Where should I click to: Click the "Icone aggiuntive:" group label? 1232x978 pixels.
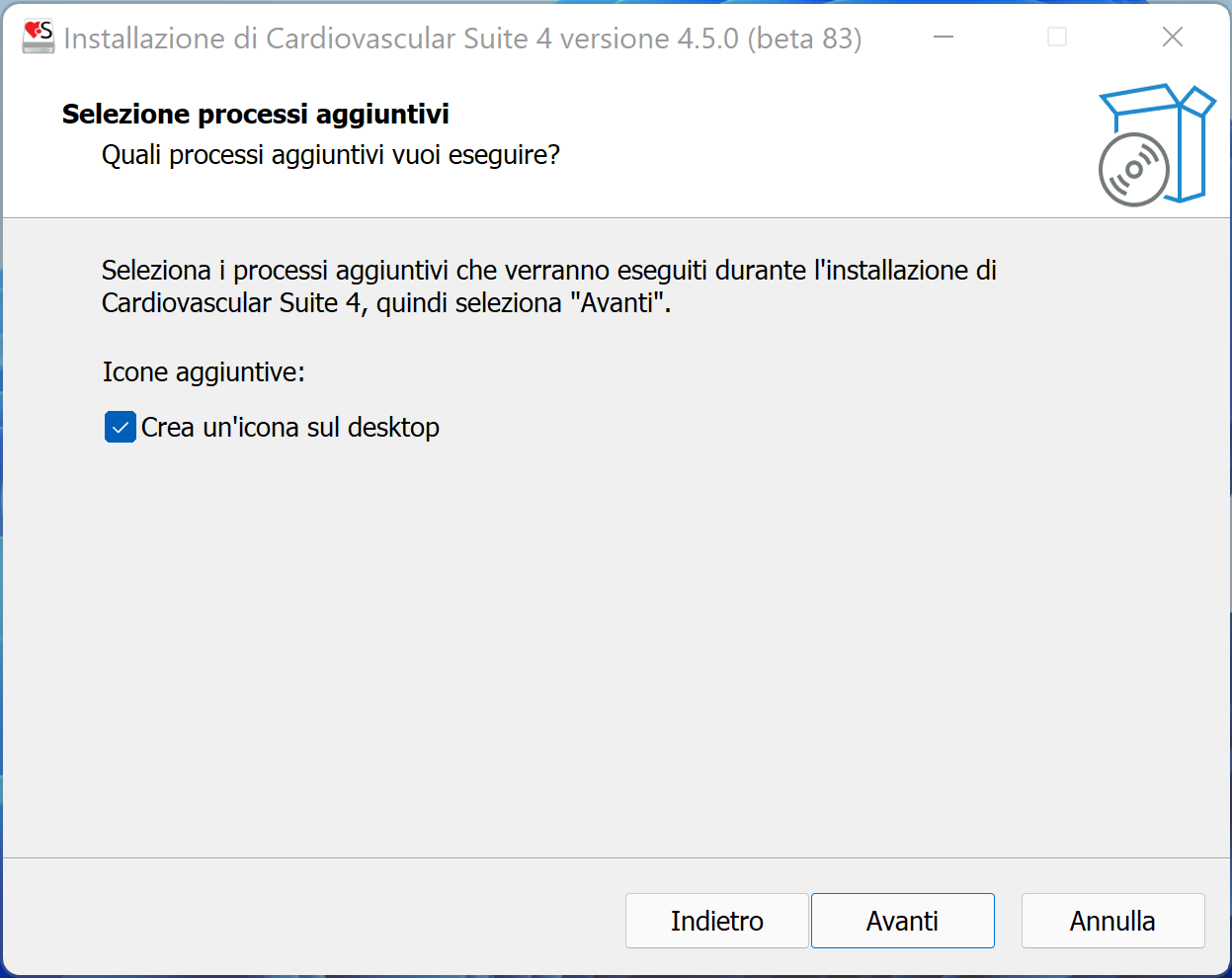[204, 372]
